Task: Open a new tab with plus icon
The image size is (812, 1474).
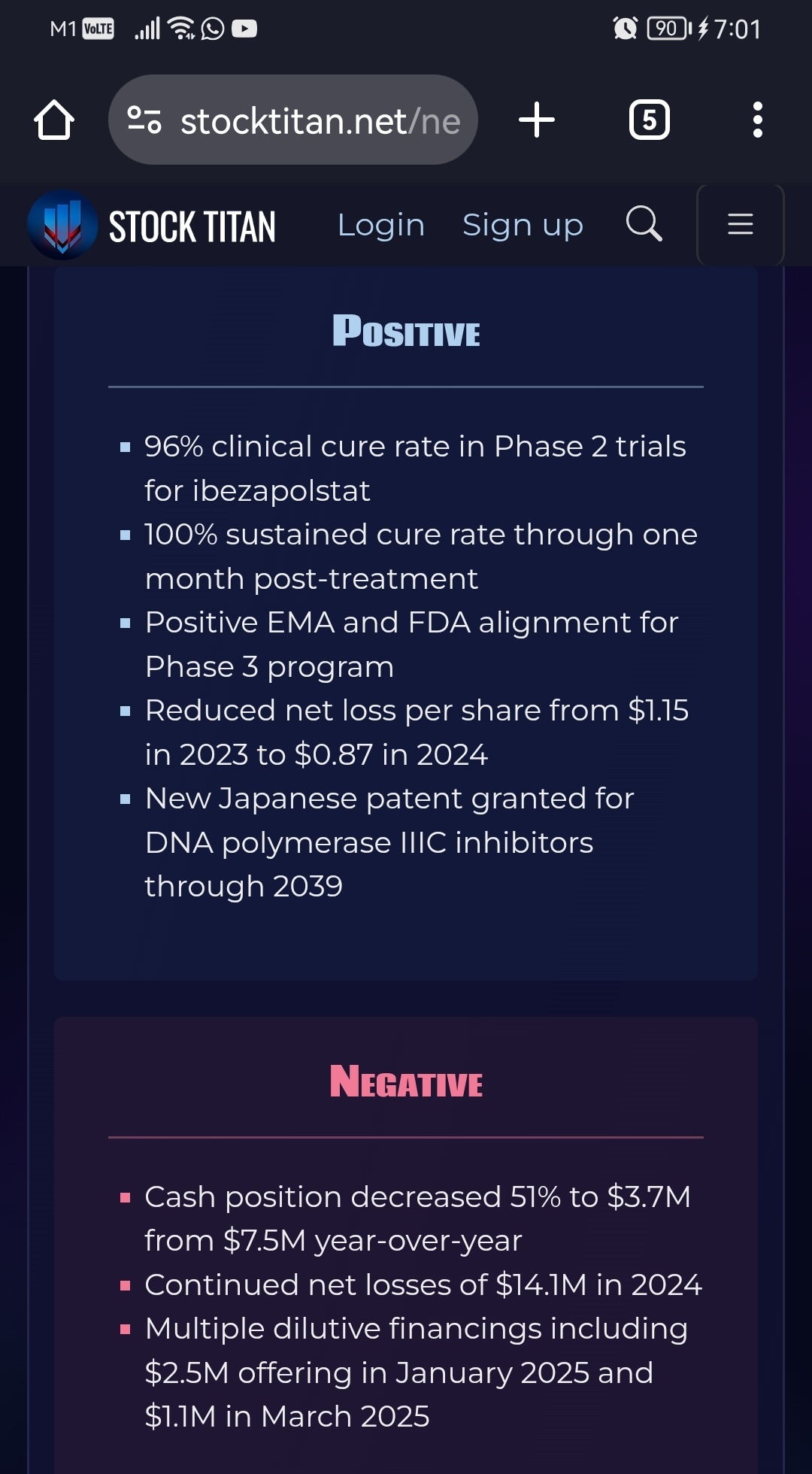Action: click(537, 120)
